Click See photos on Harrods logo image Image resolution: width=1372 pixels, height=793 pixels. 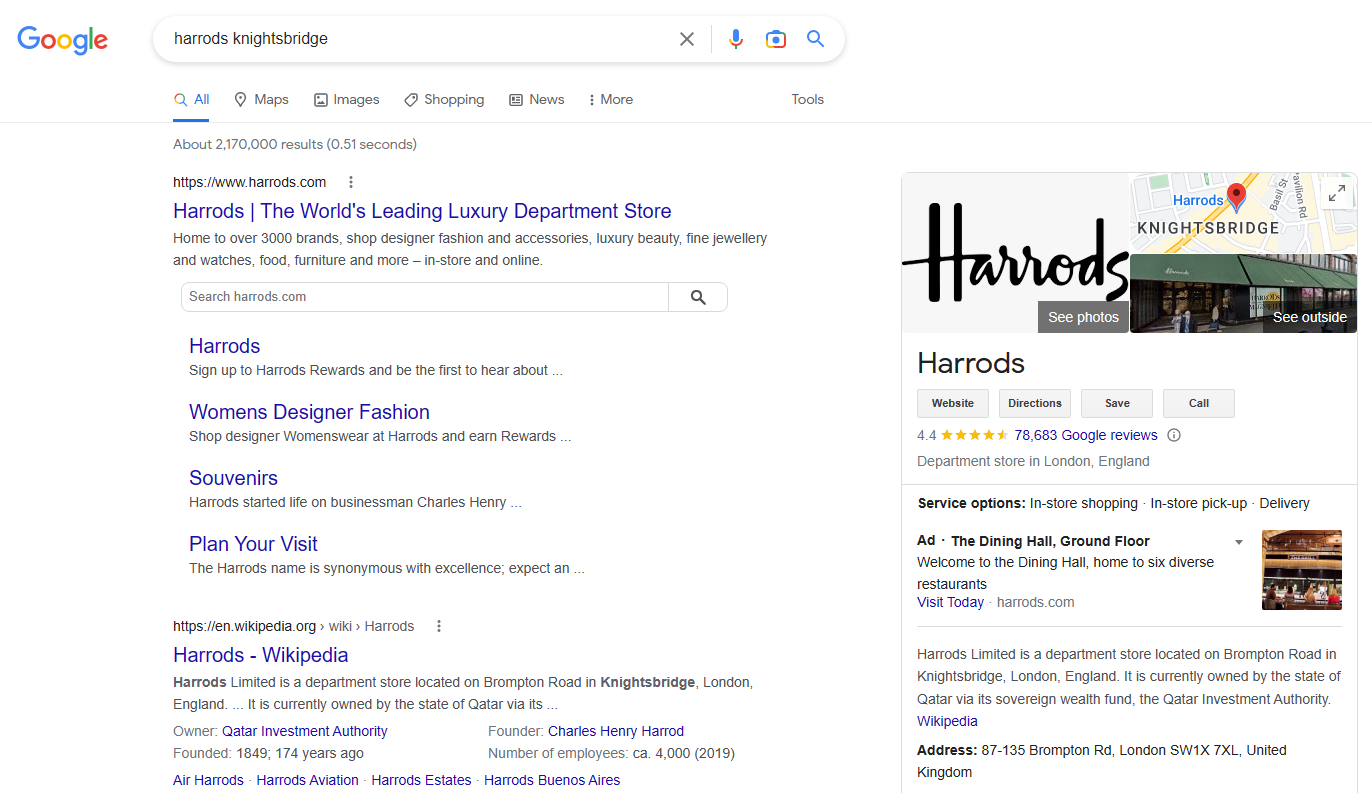[1083, 317]
